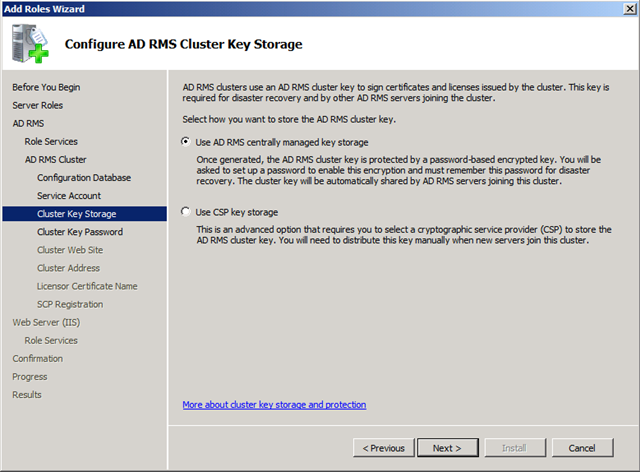
Task: Click the Configure AD RMS Cluster Key Storage heading
Action: 184,44
